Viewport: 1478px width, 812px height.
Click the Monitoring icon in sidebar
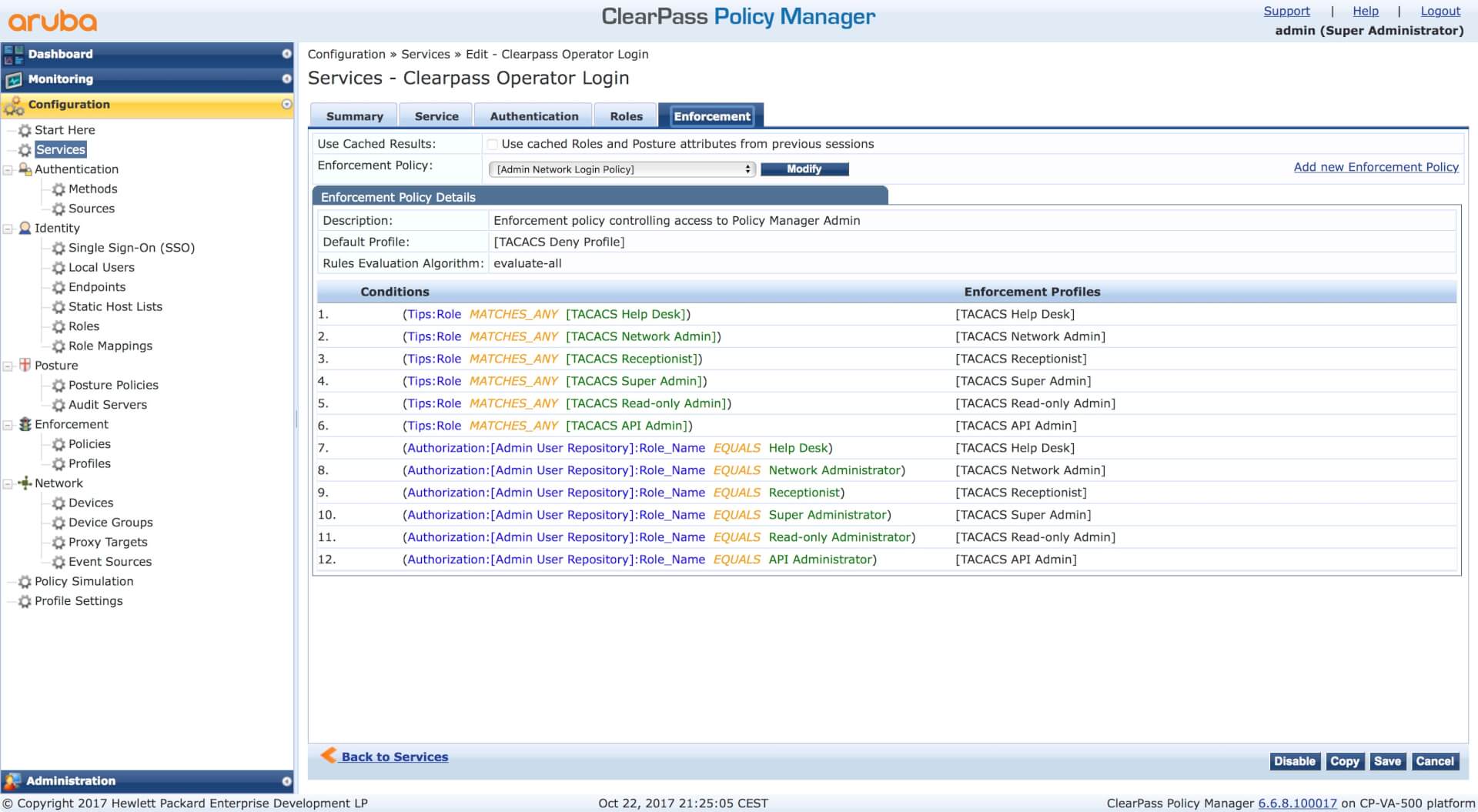[13, 79]
